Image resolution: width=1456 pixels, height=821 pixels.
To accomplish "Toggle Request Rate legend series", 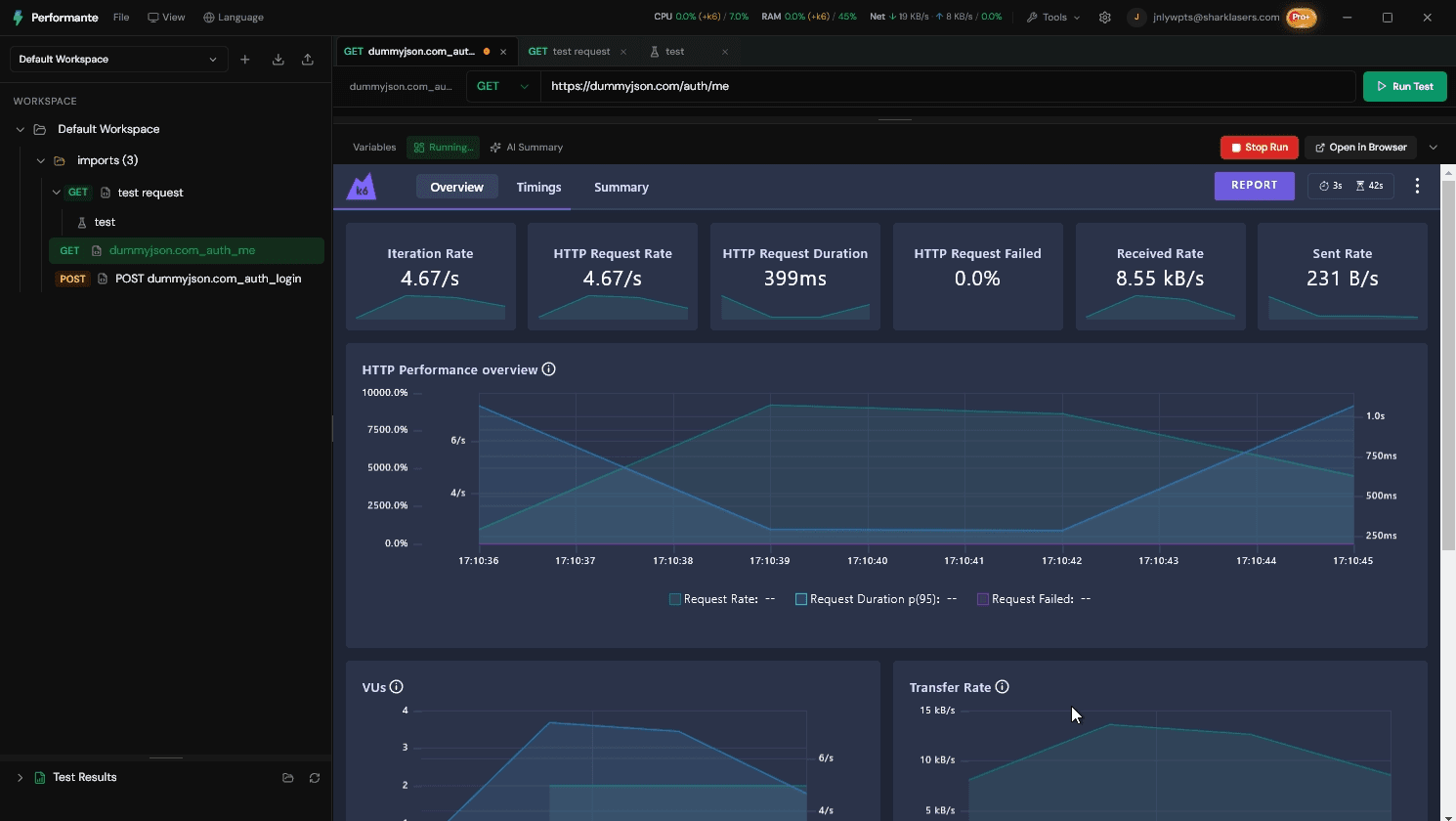I will point(722,599).
